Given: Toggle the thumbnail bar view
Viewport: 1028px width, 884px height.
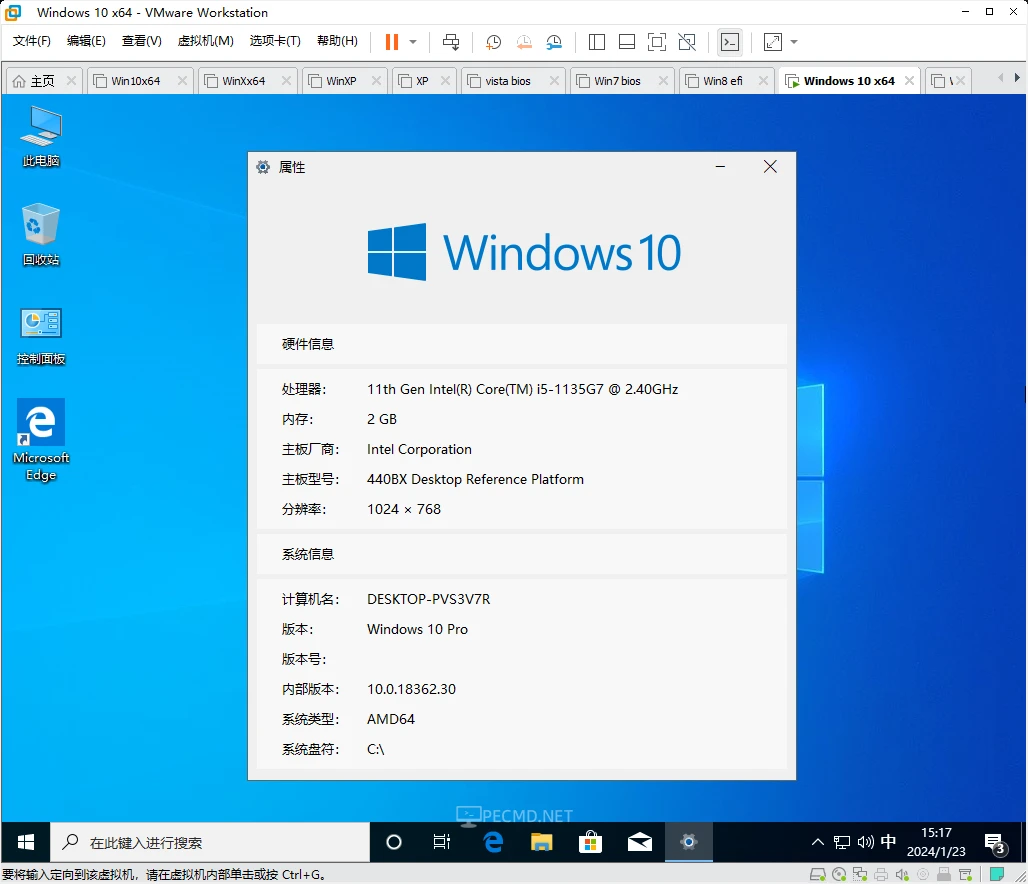Looking at the screenshot, I should [627, 42].
